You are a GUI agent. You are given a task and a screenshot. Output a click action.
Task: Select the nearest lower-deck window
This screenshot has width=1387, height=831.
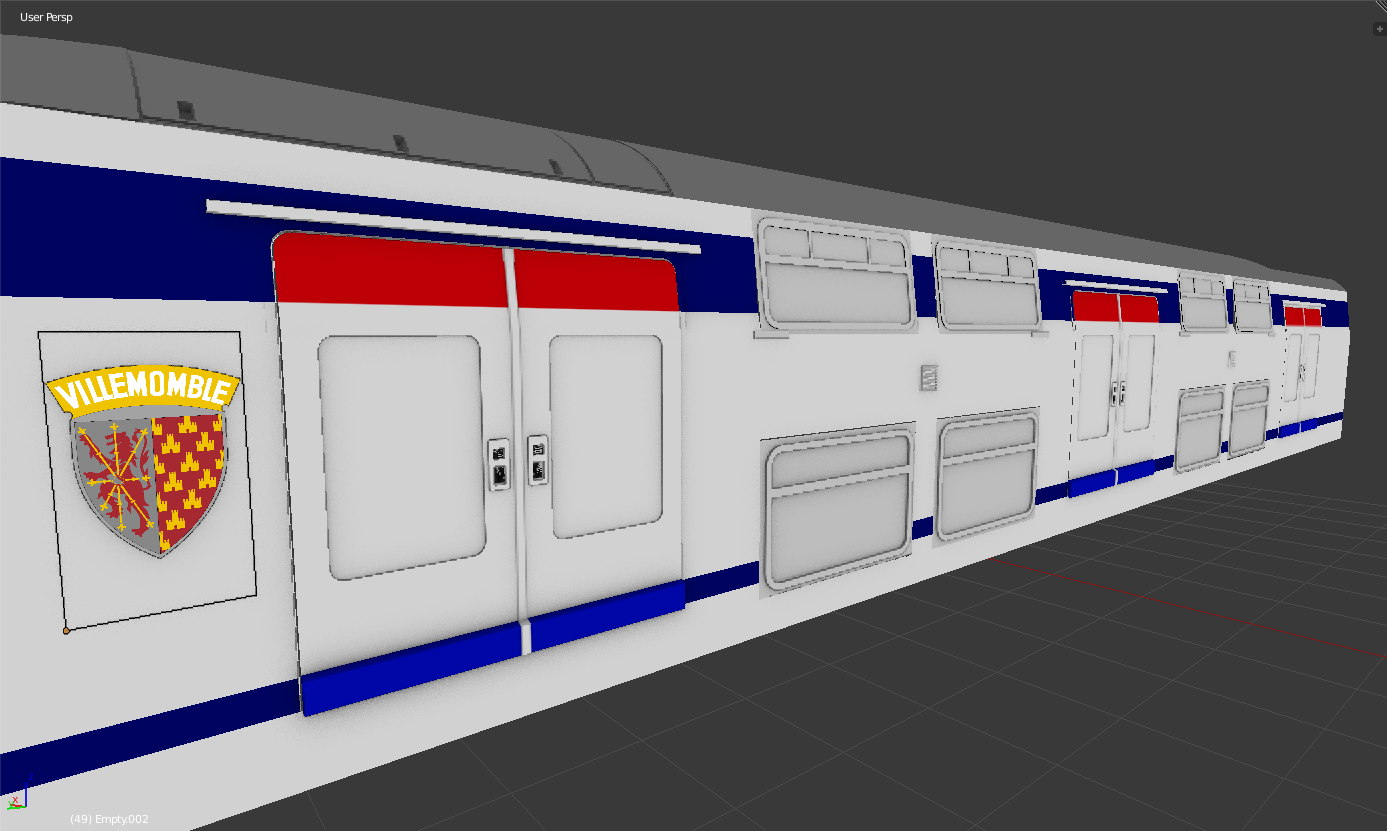tap(838, 507)
